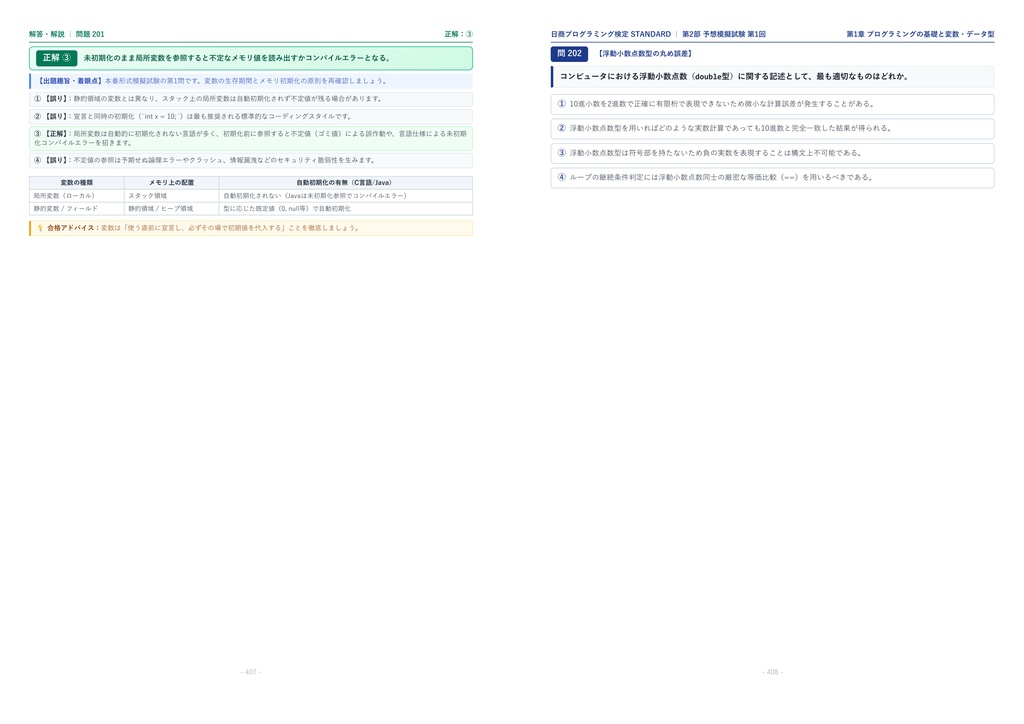Select answer option ① about 10進小数を2進数で
The height and width of the screenshot is (724, 1024).
point(772,104)
